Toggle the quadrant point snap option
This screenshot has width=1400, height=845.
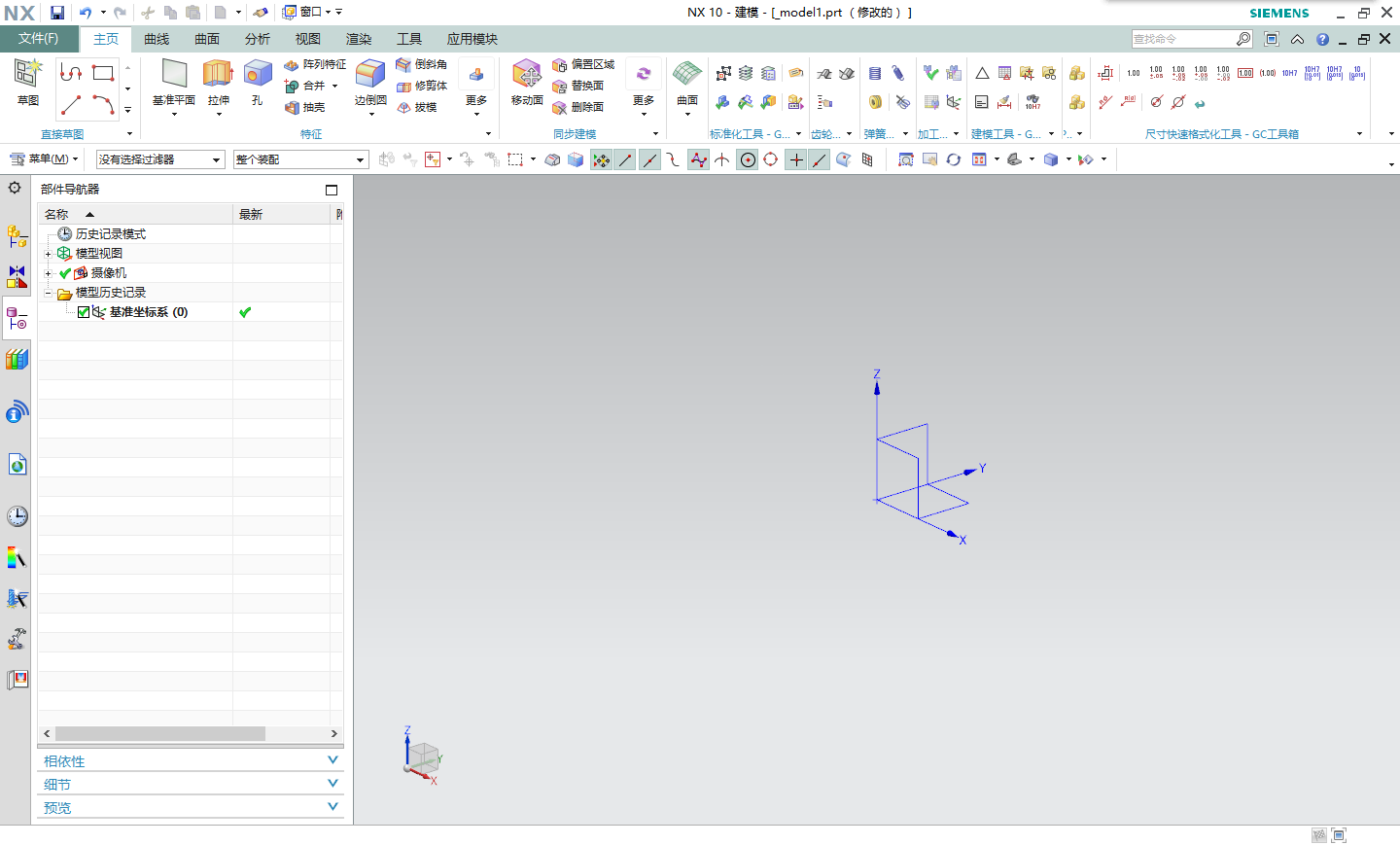(771, 159)
